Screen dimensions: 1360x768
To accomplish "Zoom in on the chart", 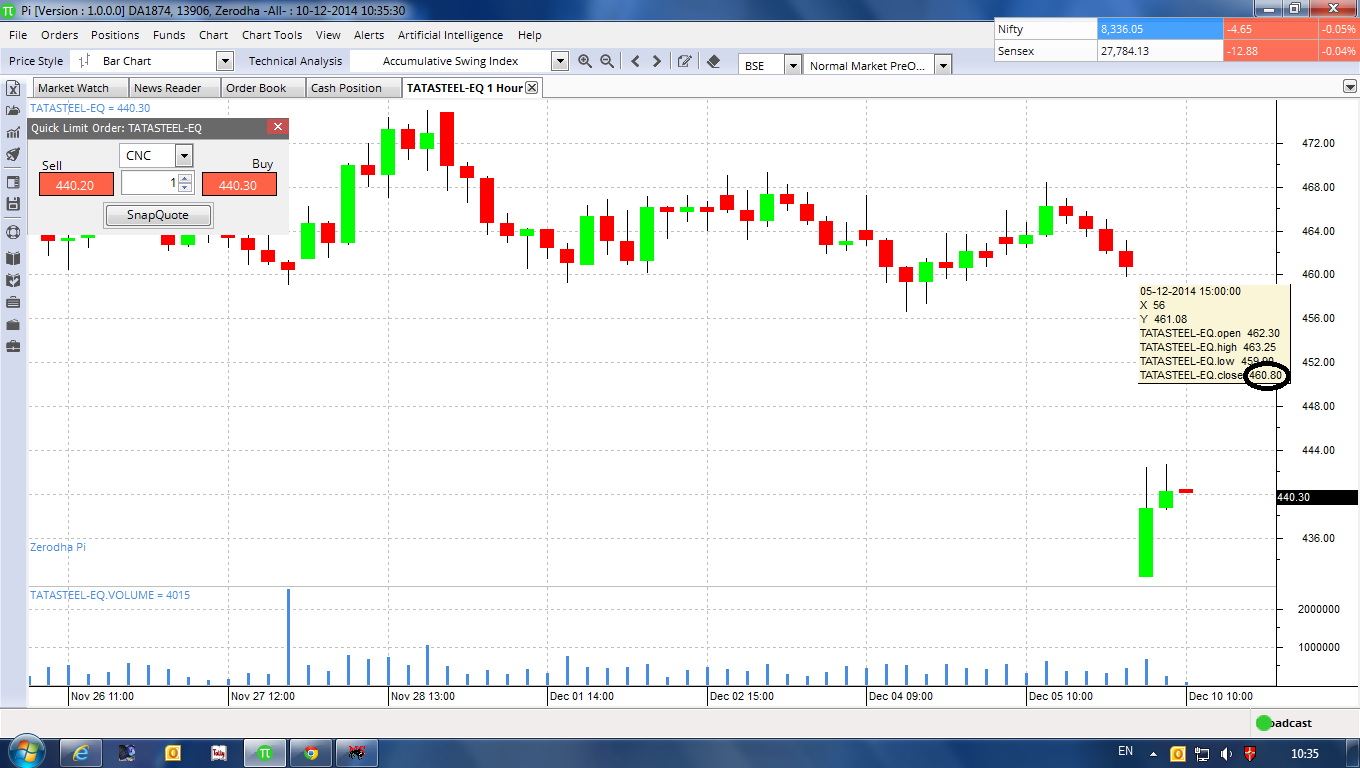I will click(585, 61).
